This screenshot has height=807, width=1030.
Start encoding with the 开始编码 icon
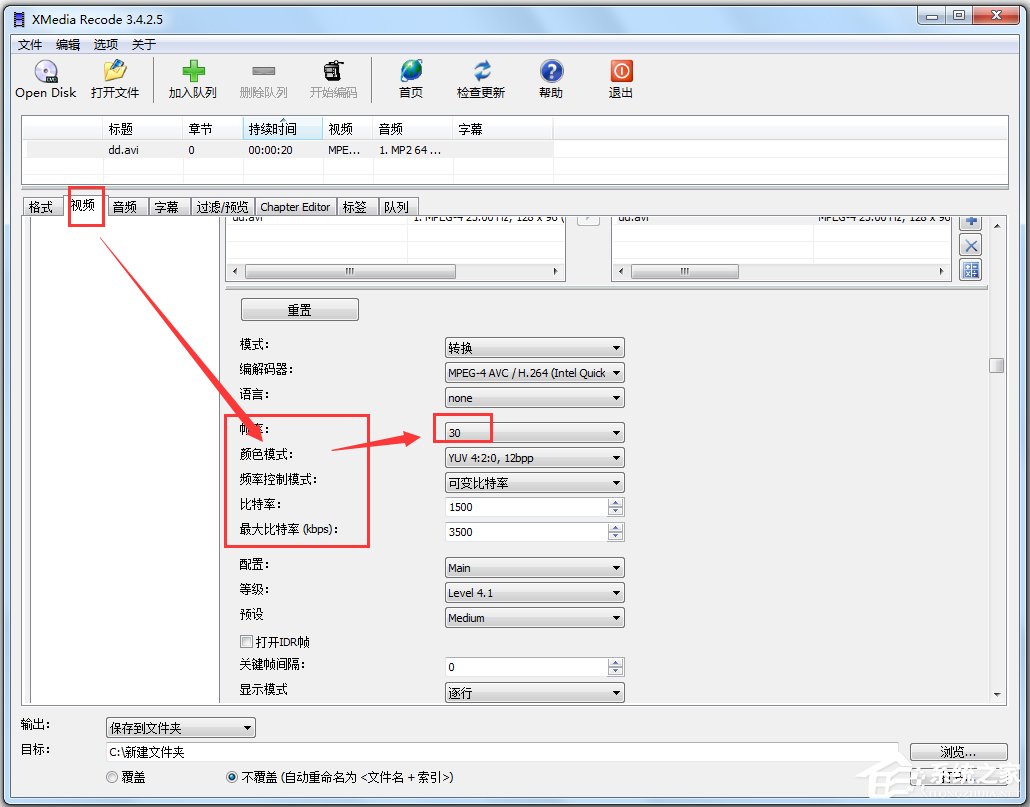(333, 80)
